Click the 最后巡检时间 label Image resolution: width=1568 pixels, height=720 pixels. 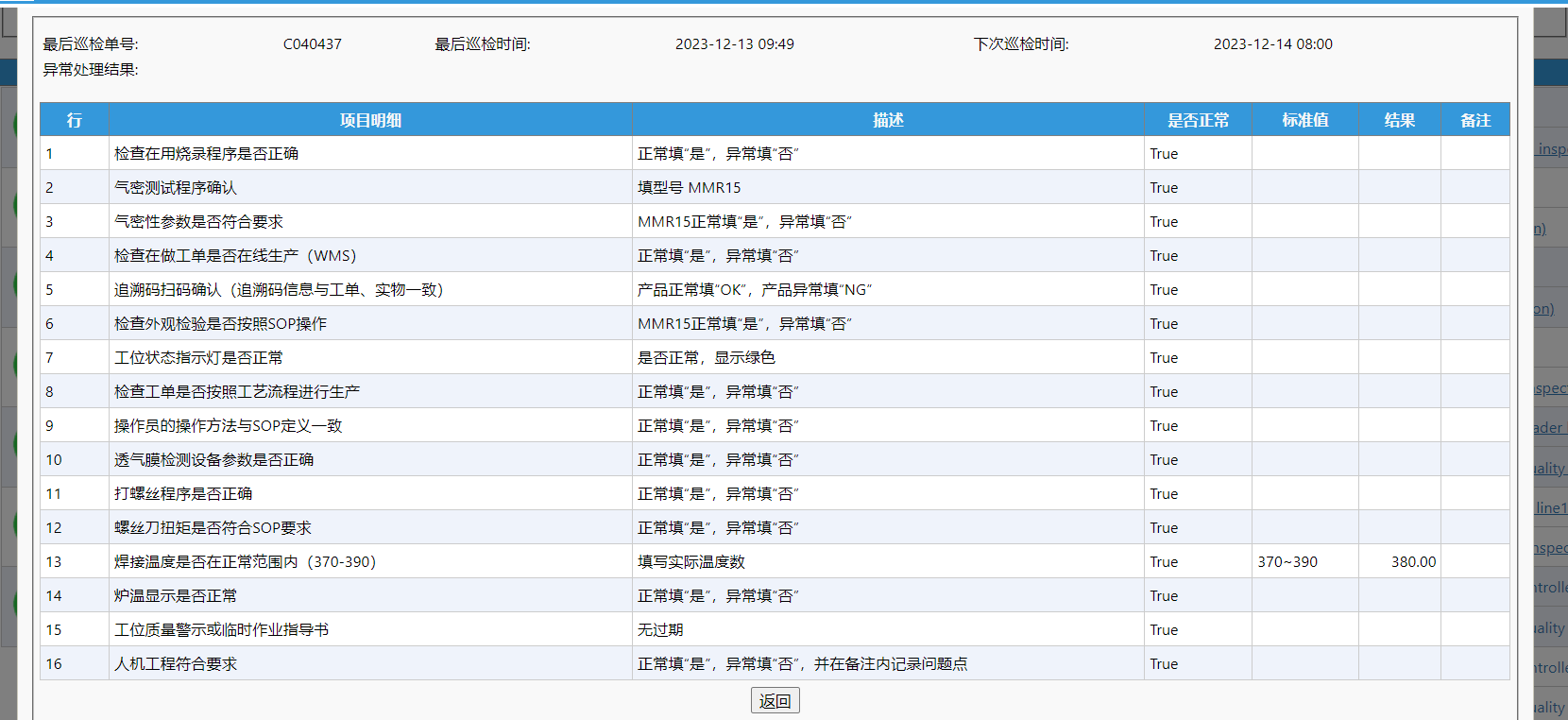pyautogui.click(x=483, y=44)
